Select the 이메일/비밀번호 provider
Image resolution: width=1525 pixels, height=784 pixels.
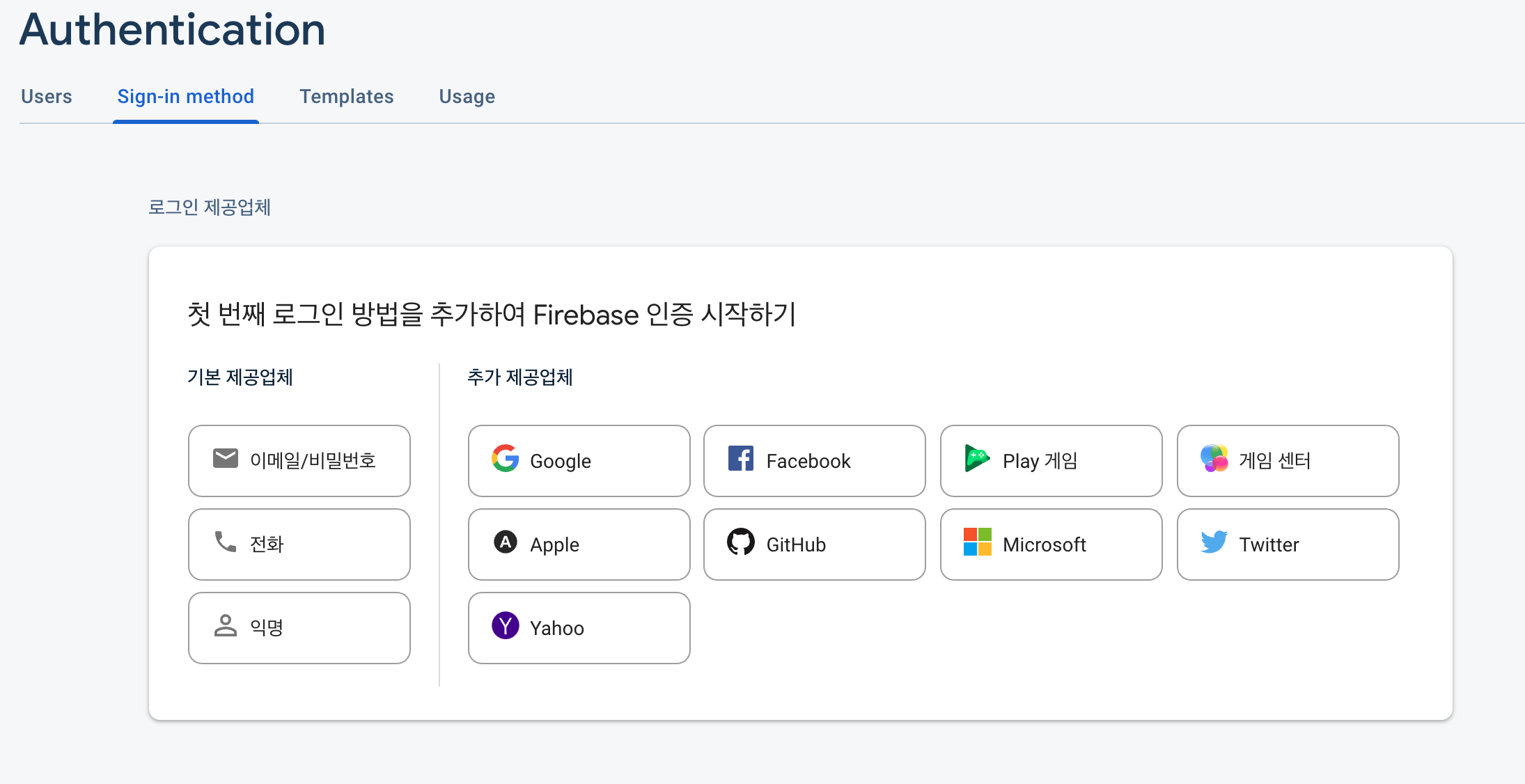click(x=299, y=461)
